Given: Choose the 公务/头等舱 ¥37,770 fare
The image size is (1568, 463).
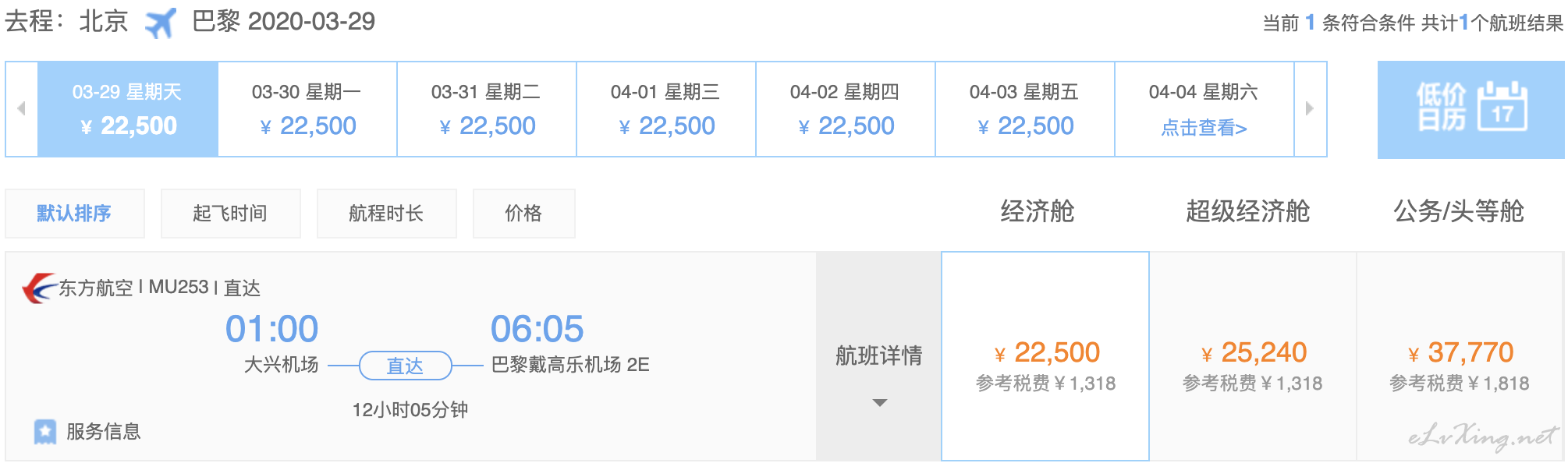Looking at the screenshot, I should [x=1460, y=356].
